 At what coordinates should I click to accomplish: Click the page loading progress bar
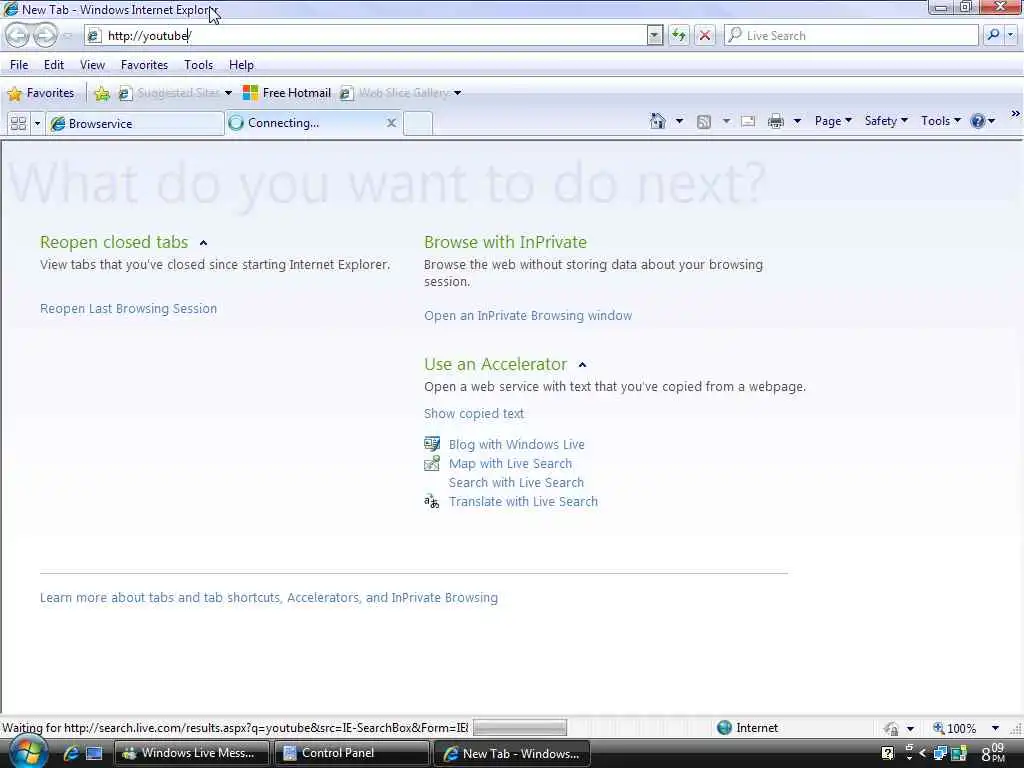[520, 728]
